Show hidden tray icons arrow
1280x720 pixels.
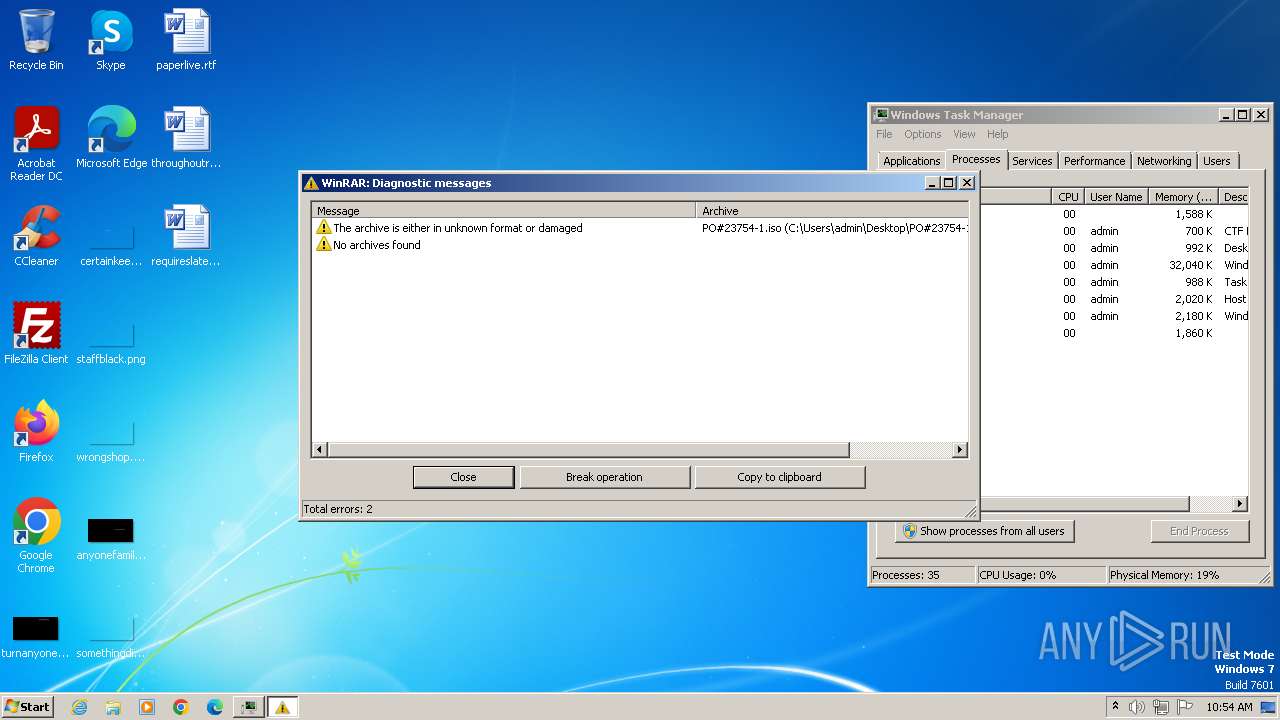1115,706
